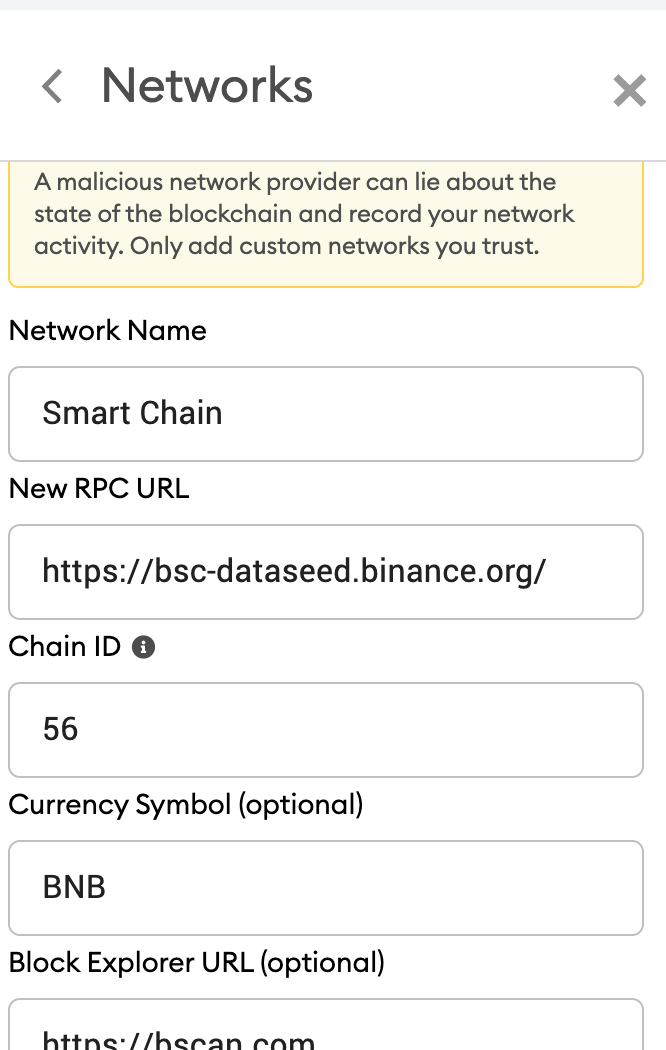Select the Chain ID field showing 56

coord(326,730)
